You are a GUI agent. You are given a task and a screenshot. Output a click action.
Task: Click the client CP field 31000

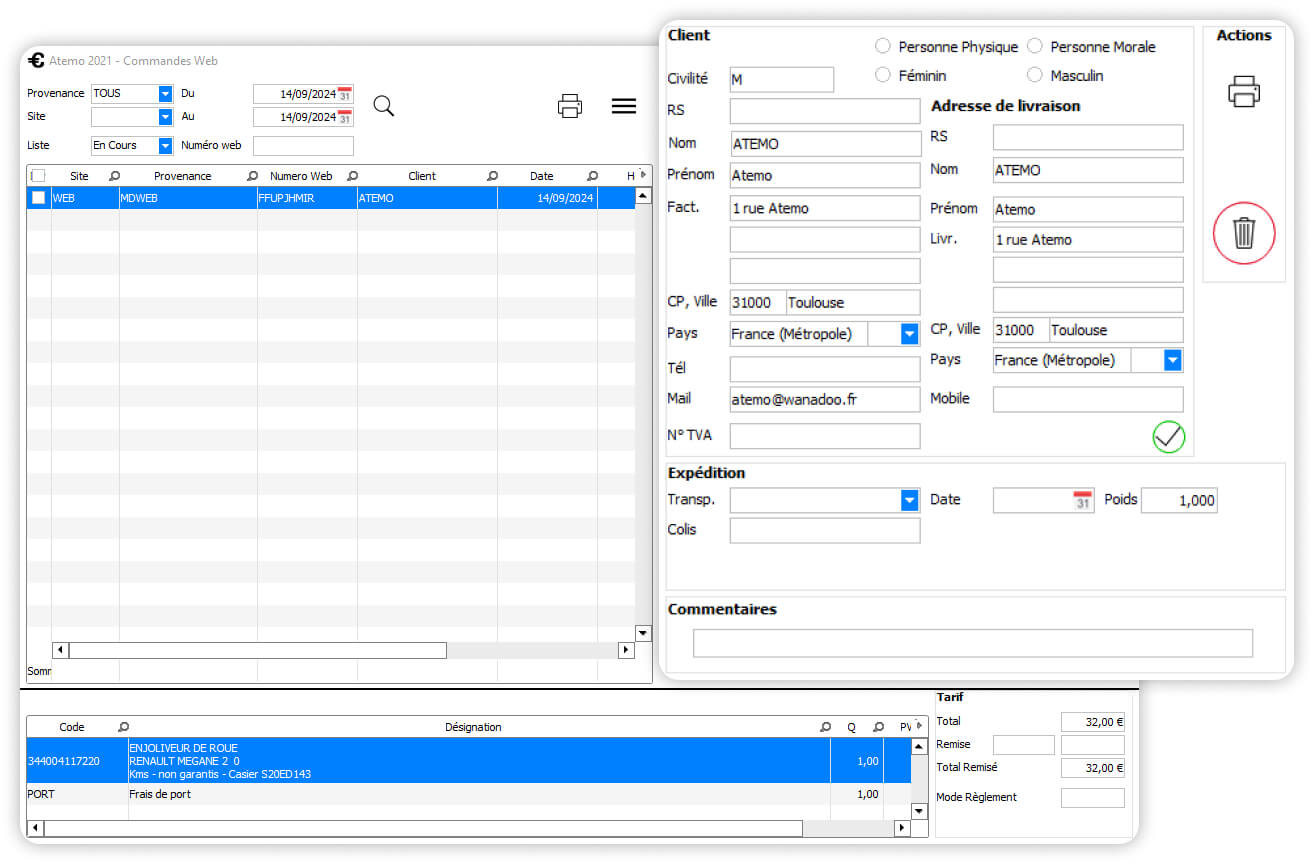(x=757, y=302)
